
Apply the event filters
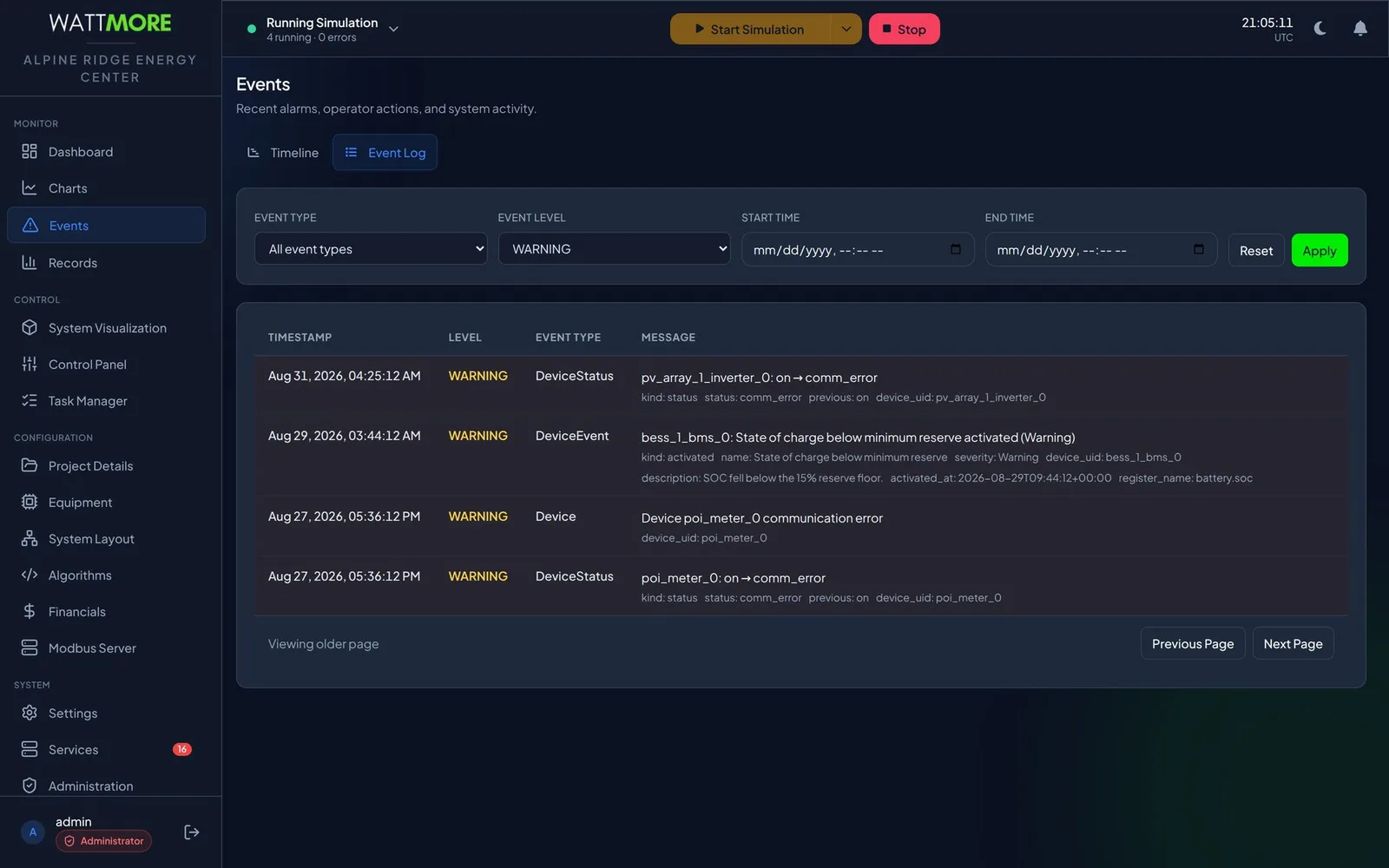[x=1320, y=250]
